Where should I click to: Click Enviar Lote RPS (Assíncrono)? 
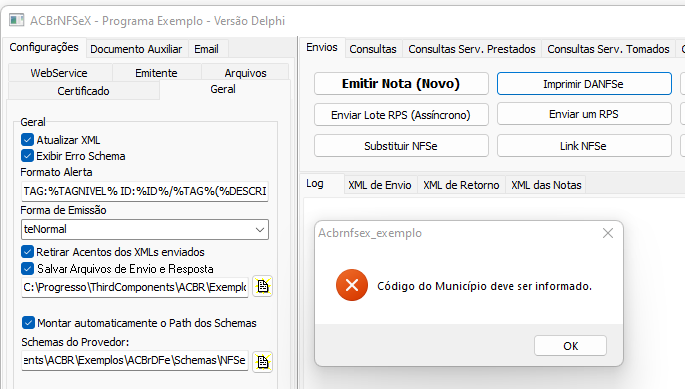point(401,115)
